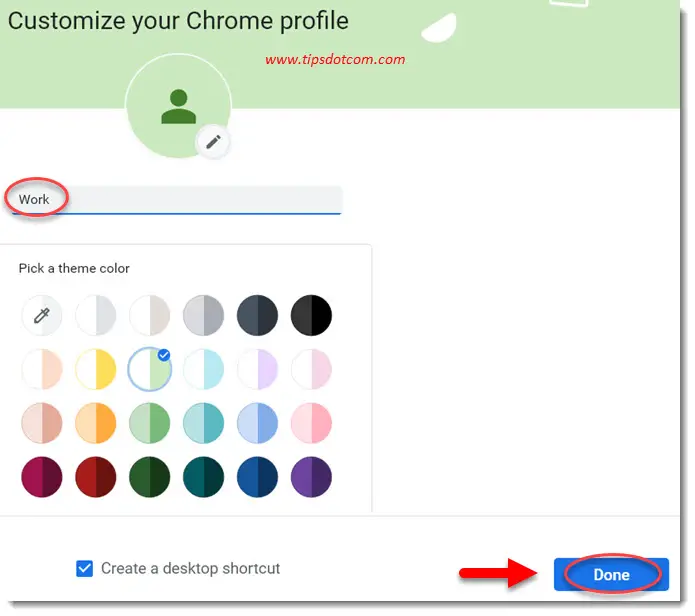The width and height of the screenshot is (695, 616).
Task: Click the pencil icon to edit avatar
Action: coord(213,142)
